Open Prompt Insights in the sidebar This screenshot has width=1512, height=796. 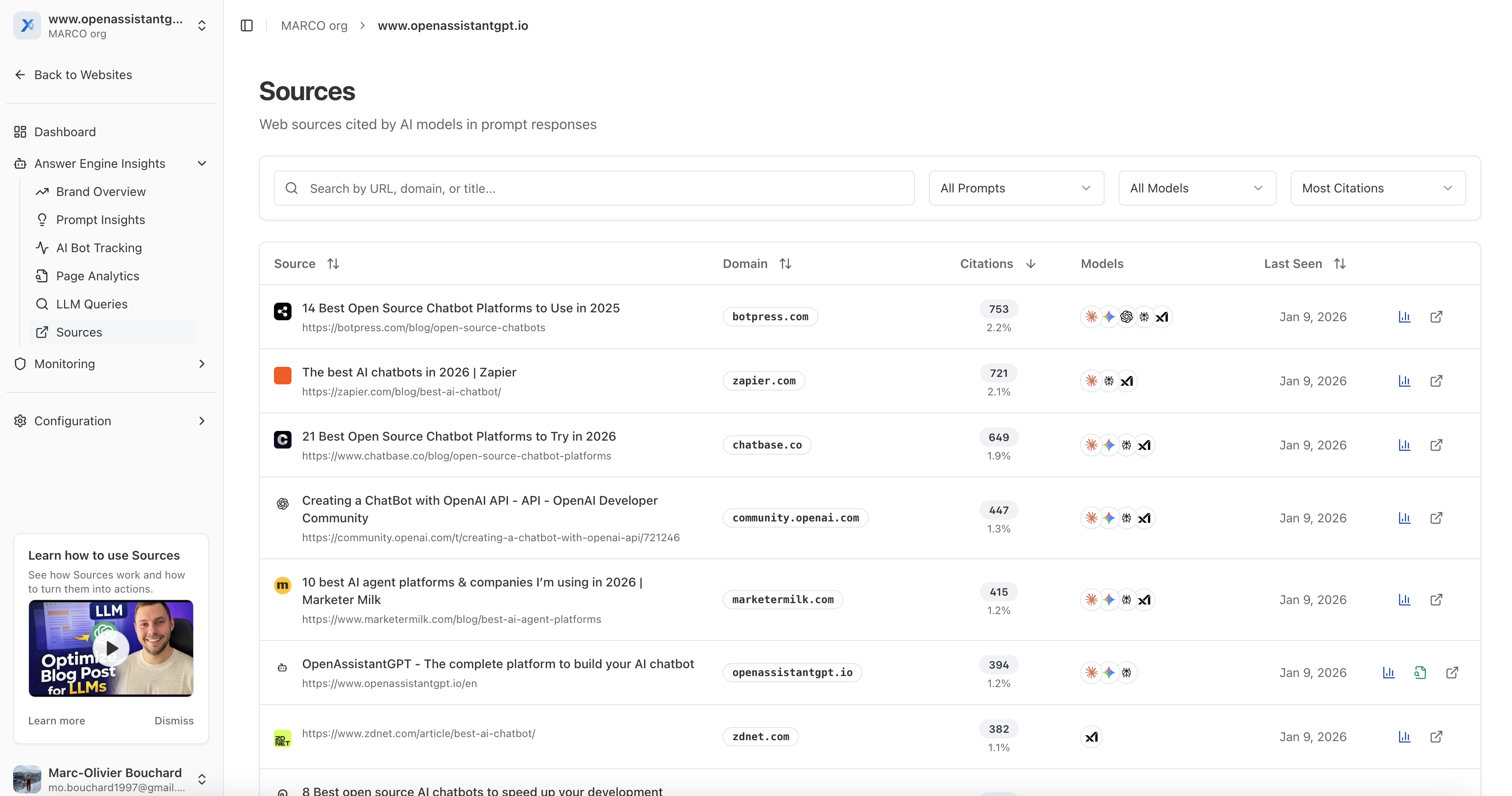(x=101, y=220)
